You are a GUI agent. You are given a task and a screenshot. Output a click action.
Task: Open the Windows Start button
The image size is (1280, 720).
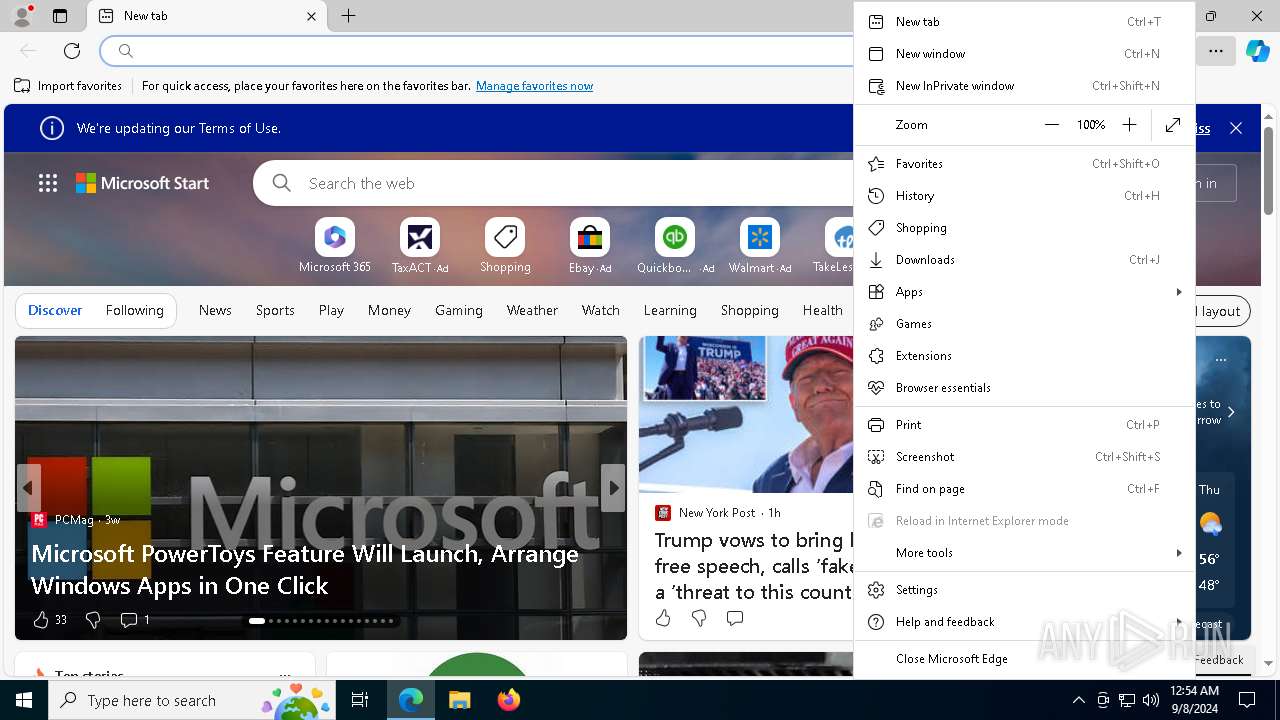pyautogui.click(x=24, y=700)
